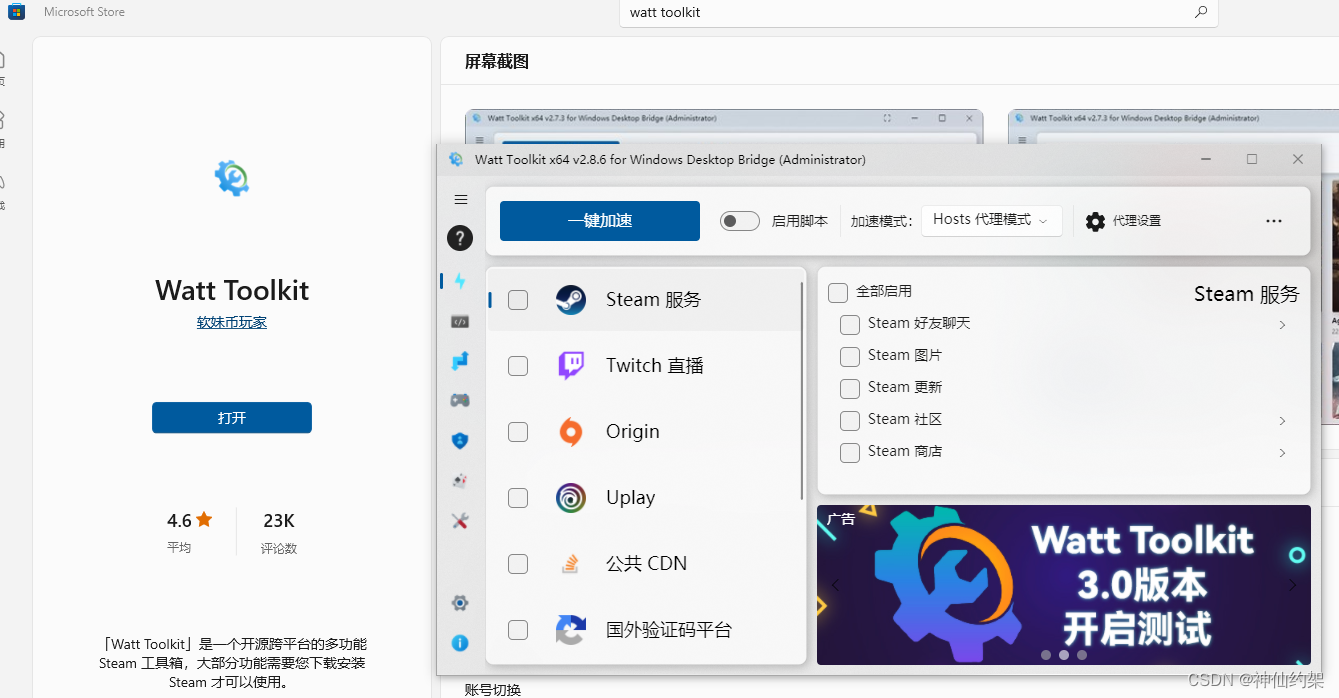Click the 代理设置 label
Screen dimensions: 1339x698
tap(1137, 221)
